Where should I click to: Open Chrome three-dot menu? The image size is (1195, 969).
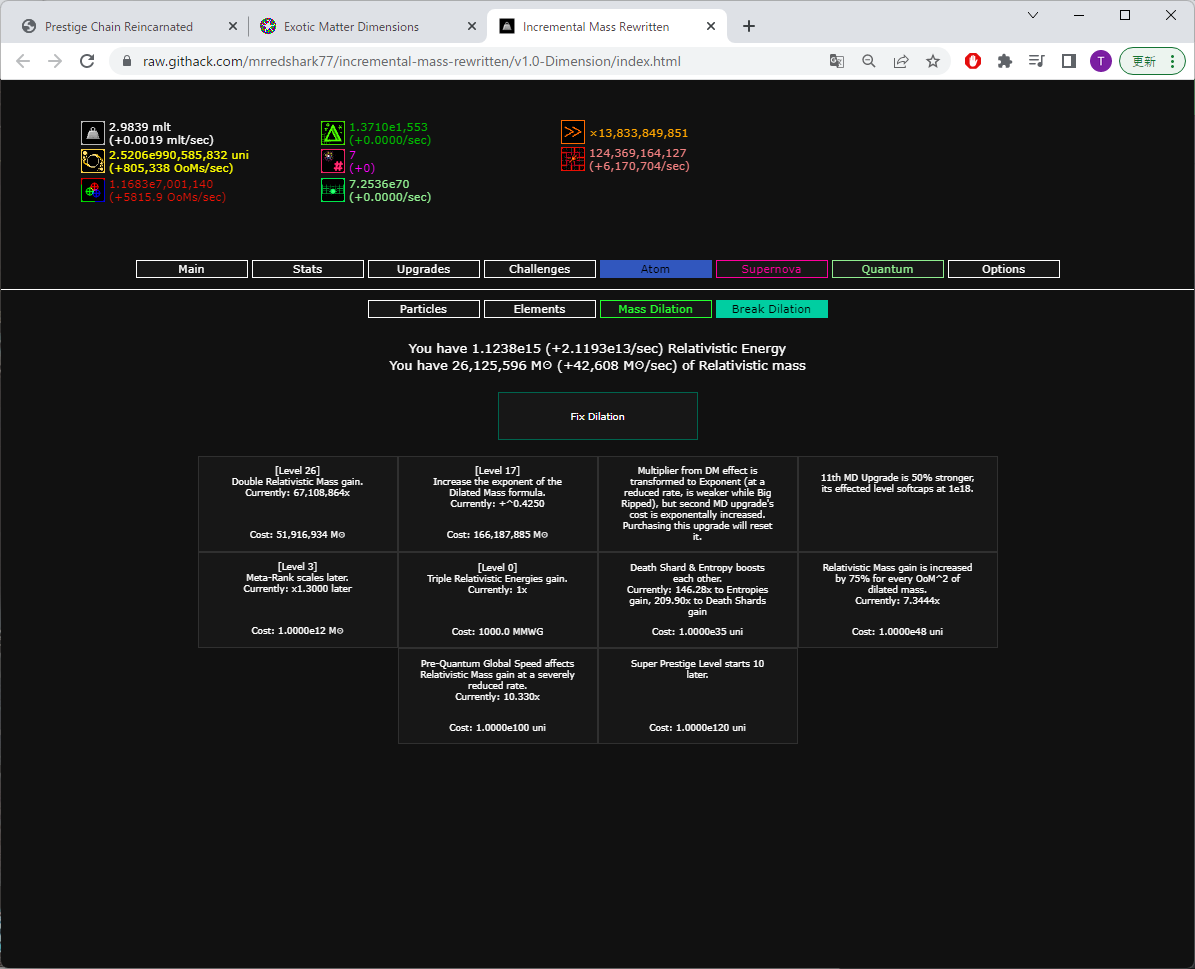coord(1172,61)
